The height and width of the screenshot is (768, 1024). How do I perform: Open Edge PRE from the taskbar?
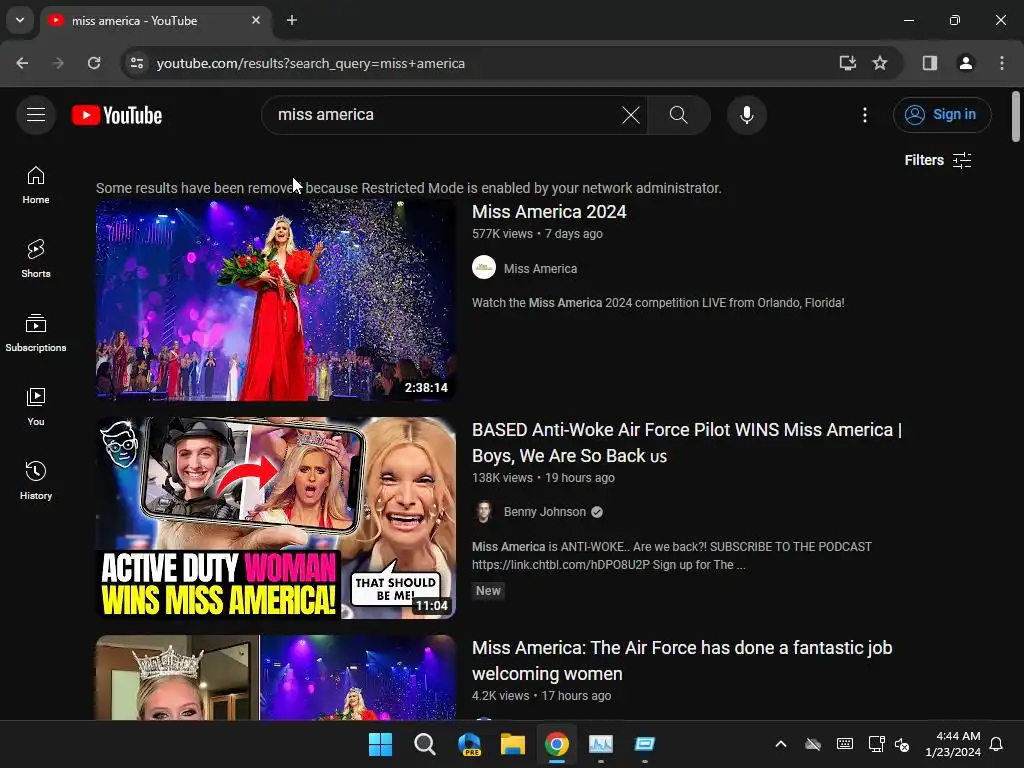[x=469, y=744]
